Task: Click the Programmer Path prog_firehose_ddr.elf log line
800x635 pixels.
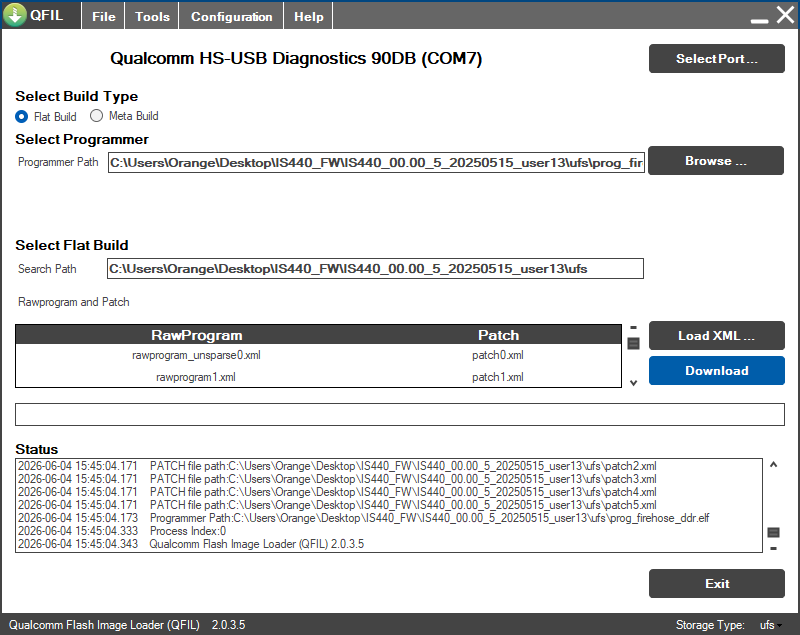Action: pyautogui.click(x=363, y=518)
